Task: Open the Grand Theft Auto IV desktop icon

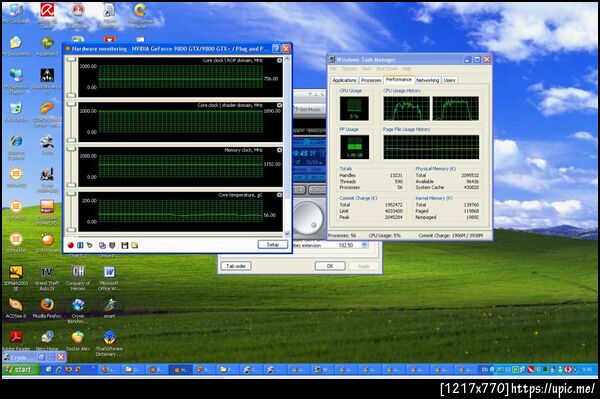Action: pyautogui.click(x=47, y=277)
